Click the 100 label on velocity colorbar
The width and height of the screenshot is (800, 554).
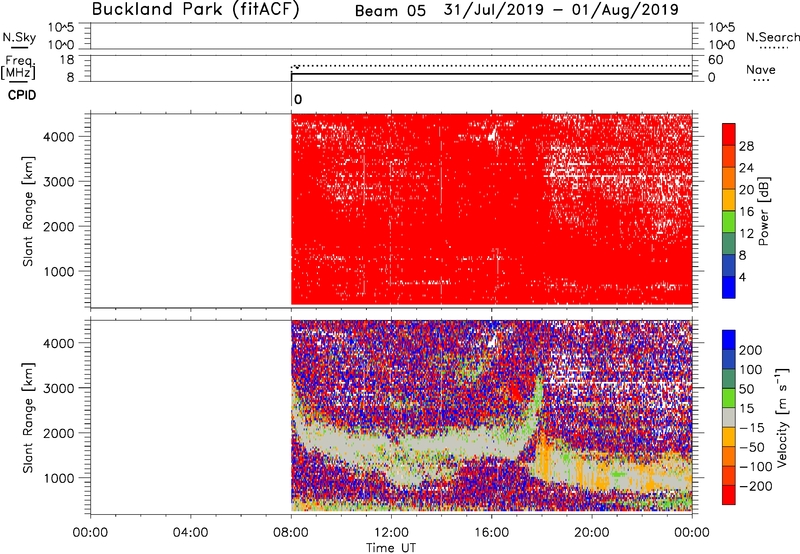point(751,370)
